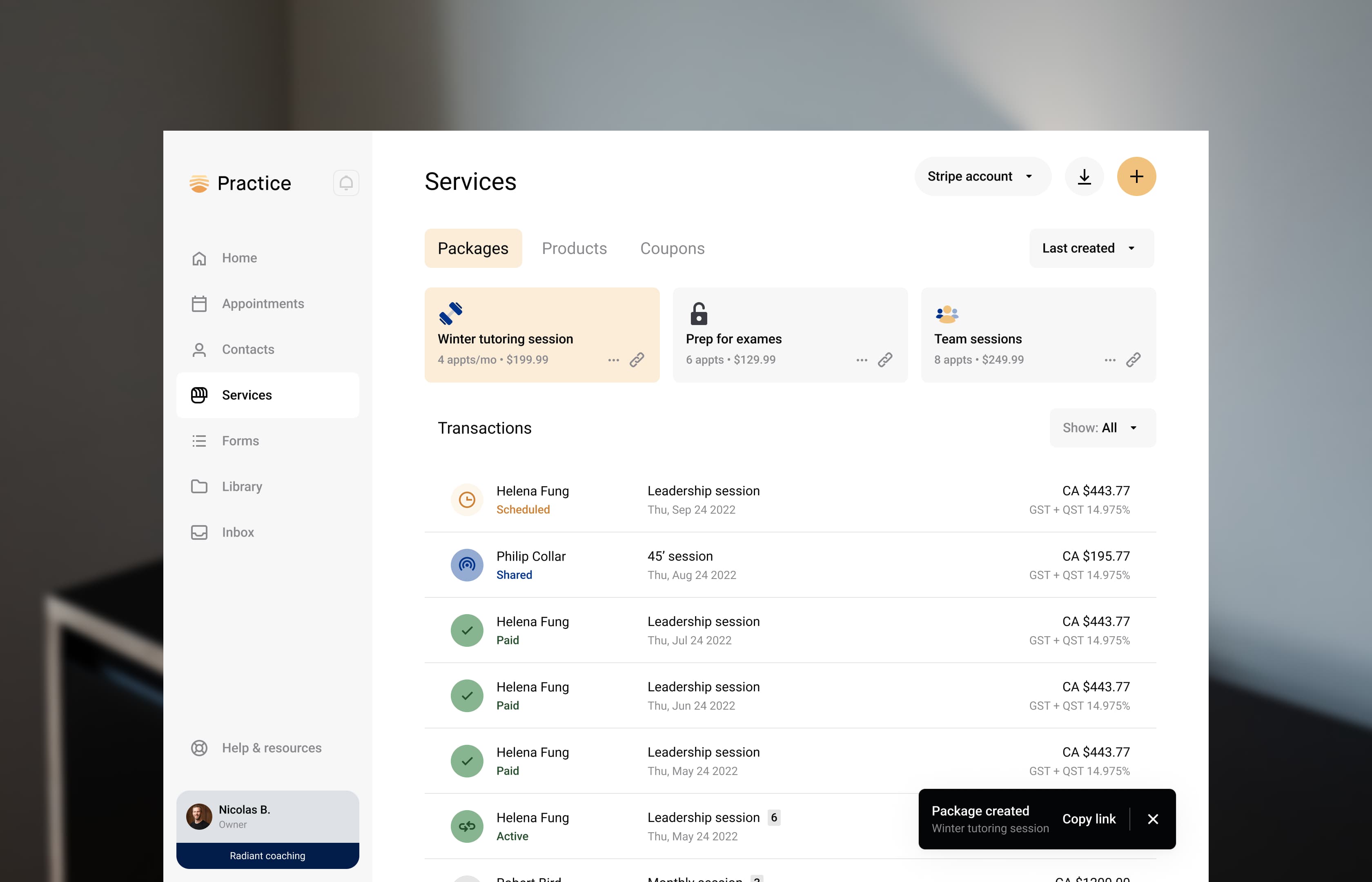Screen dimensions: 1372x882
Task: Open more options on Winter tutoring session
Action: tap(613, 360)
